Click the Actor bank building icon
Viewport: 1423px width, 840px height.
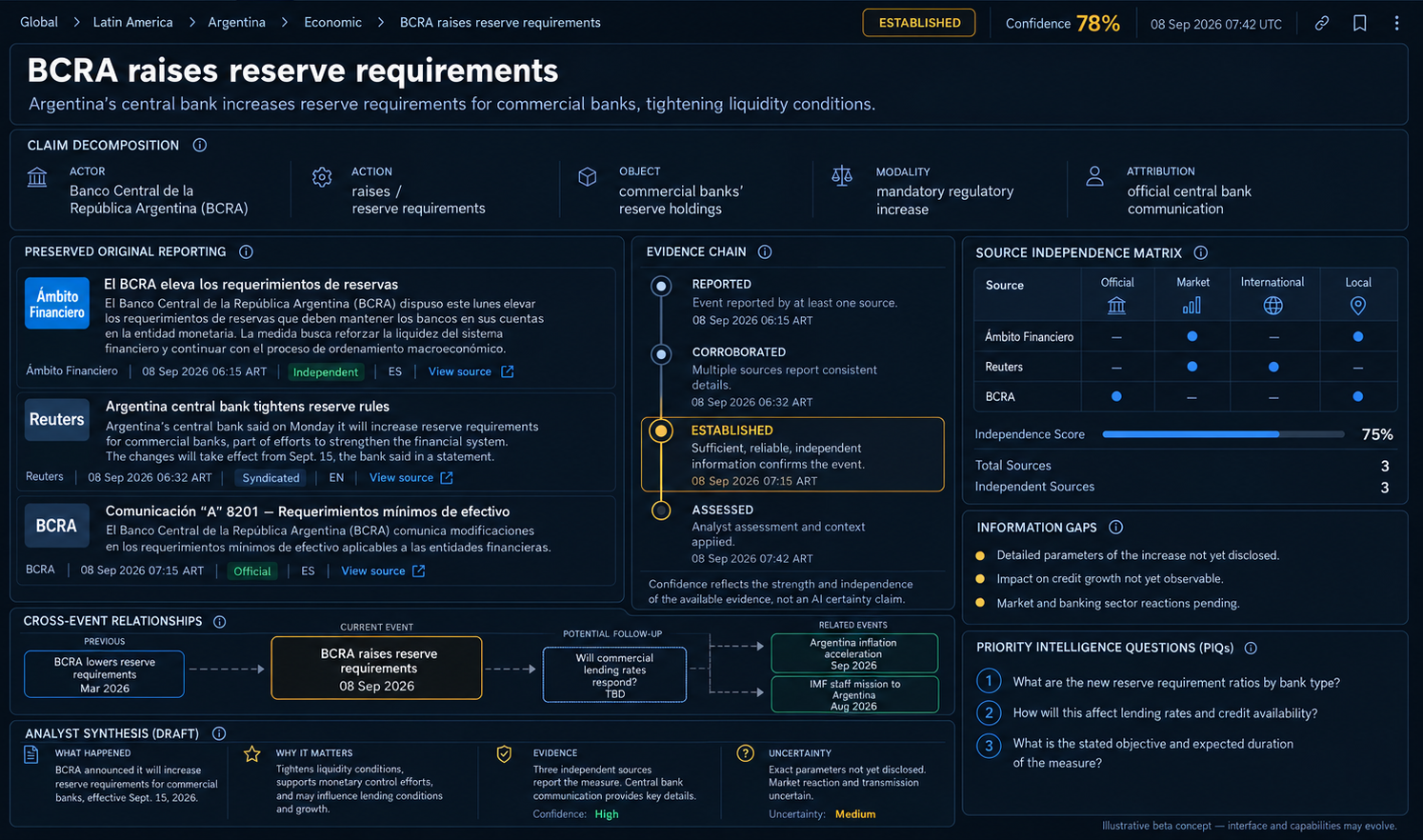pos(37,177)
